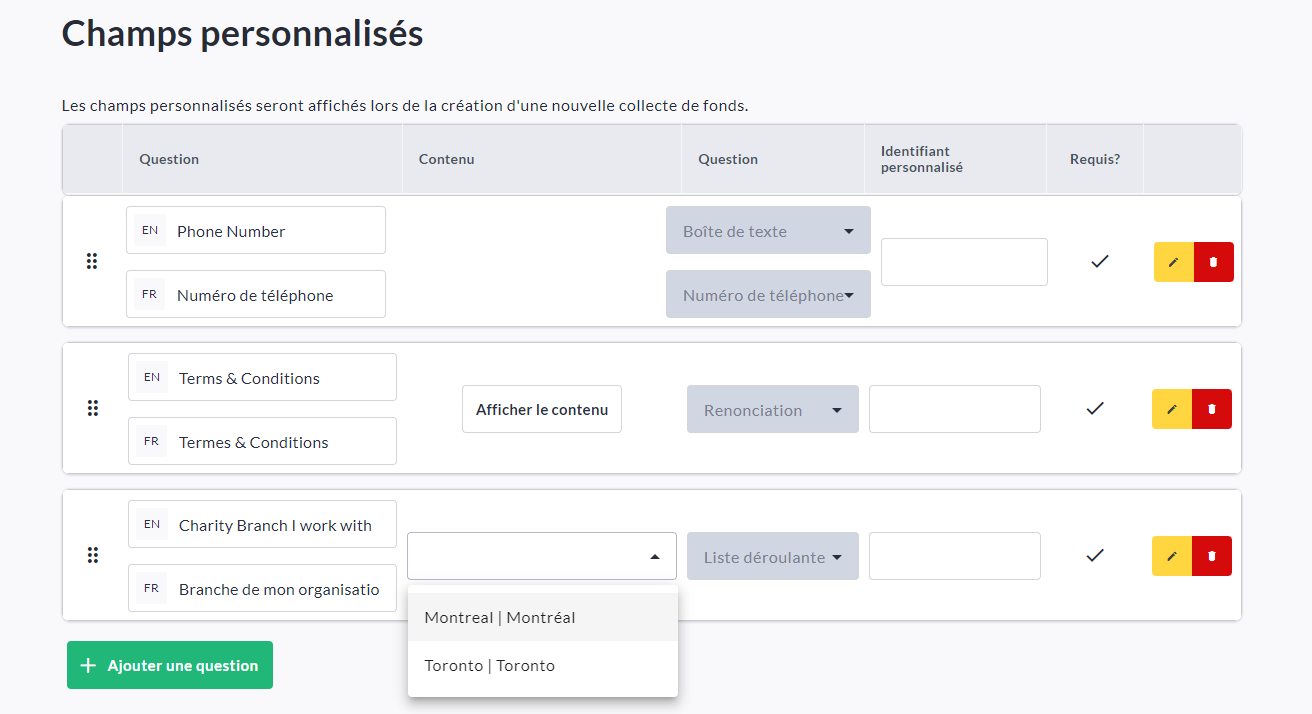
Task: Click the drag handle of Charity Branch row
Action: tap(93, 555)
